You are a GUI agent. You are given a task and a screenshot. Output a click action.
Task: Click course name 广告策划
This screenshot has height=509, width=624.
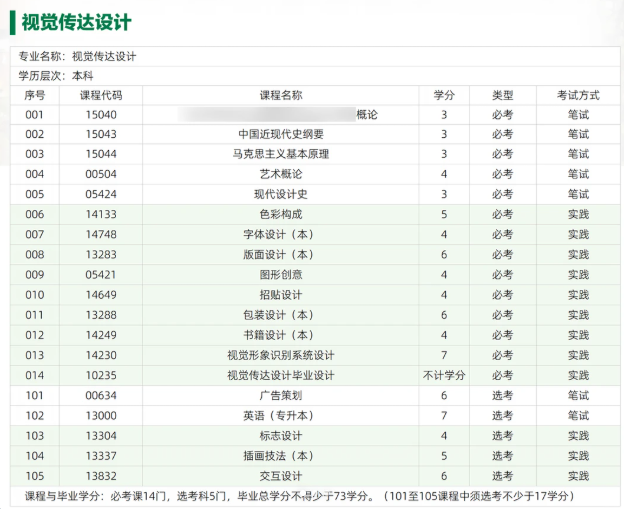point(281,396)
